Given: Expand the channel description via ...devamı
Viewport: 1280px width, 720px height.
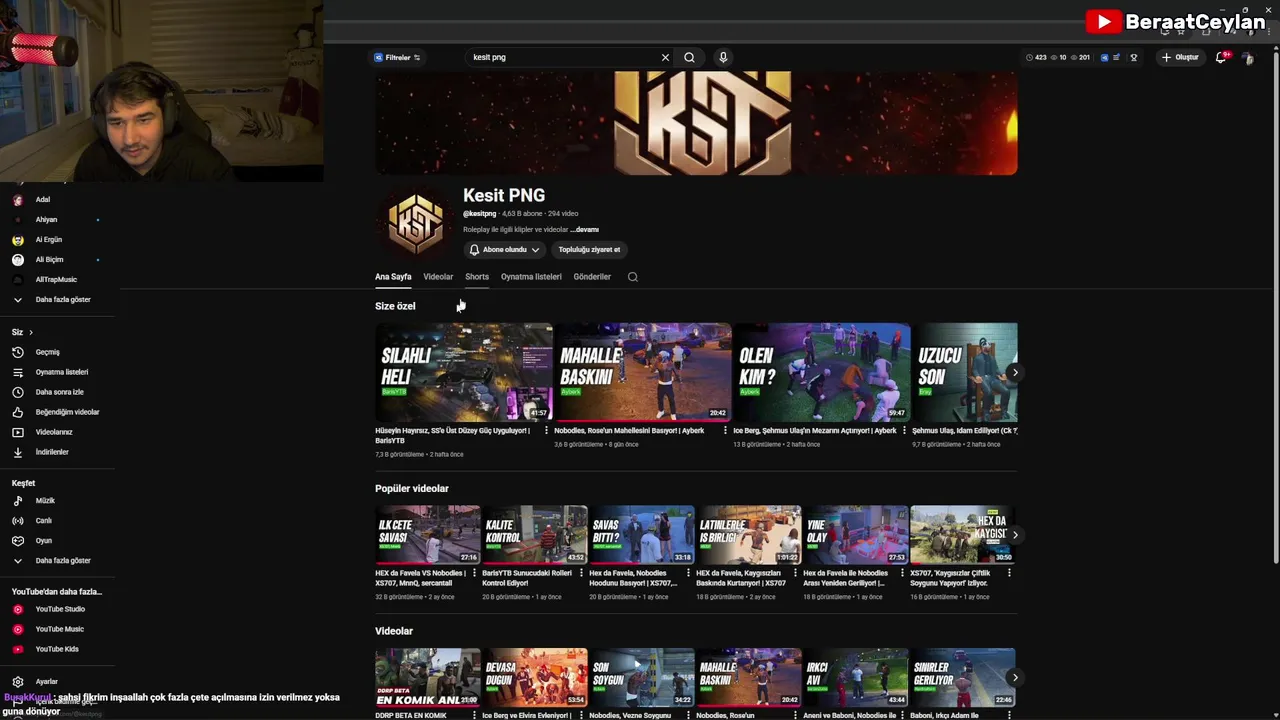Looking at the screenshot, I should pos(585,230).
